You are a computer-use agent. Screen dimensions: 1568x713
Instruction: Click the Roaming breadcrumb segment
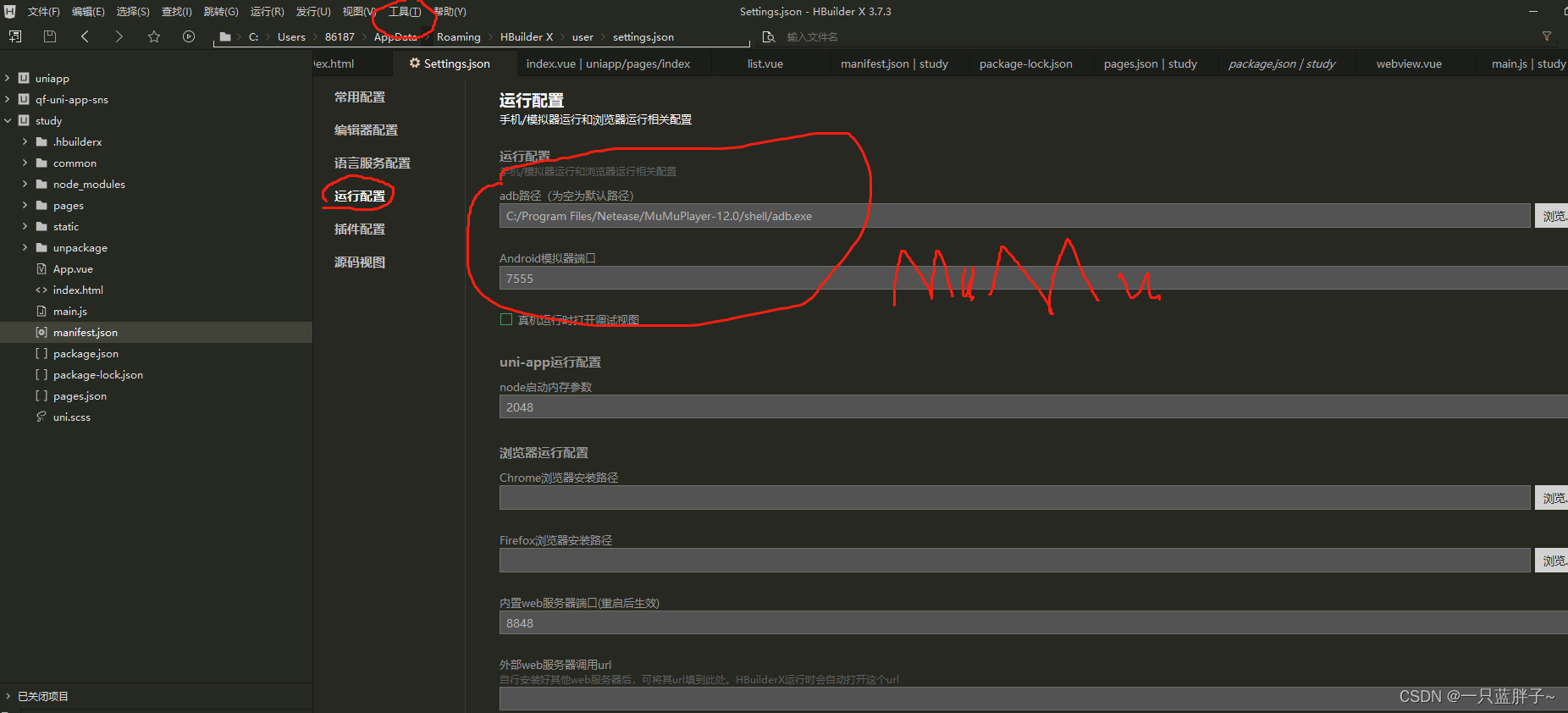point(458,36)
